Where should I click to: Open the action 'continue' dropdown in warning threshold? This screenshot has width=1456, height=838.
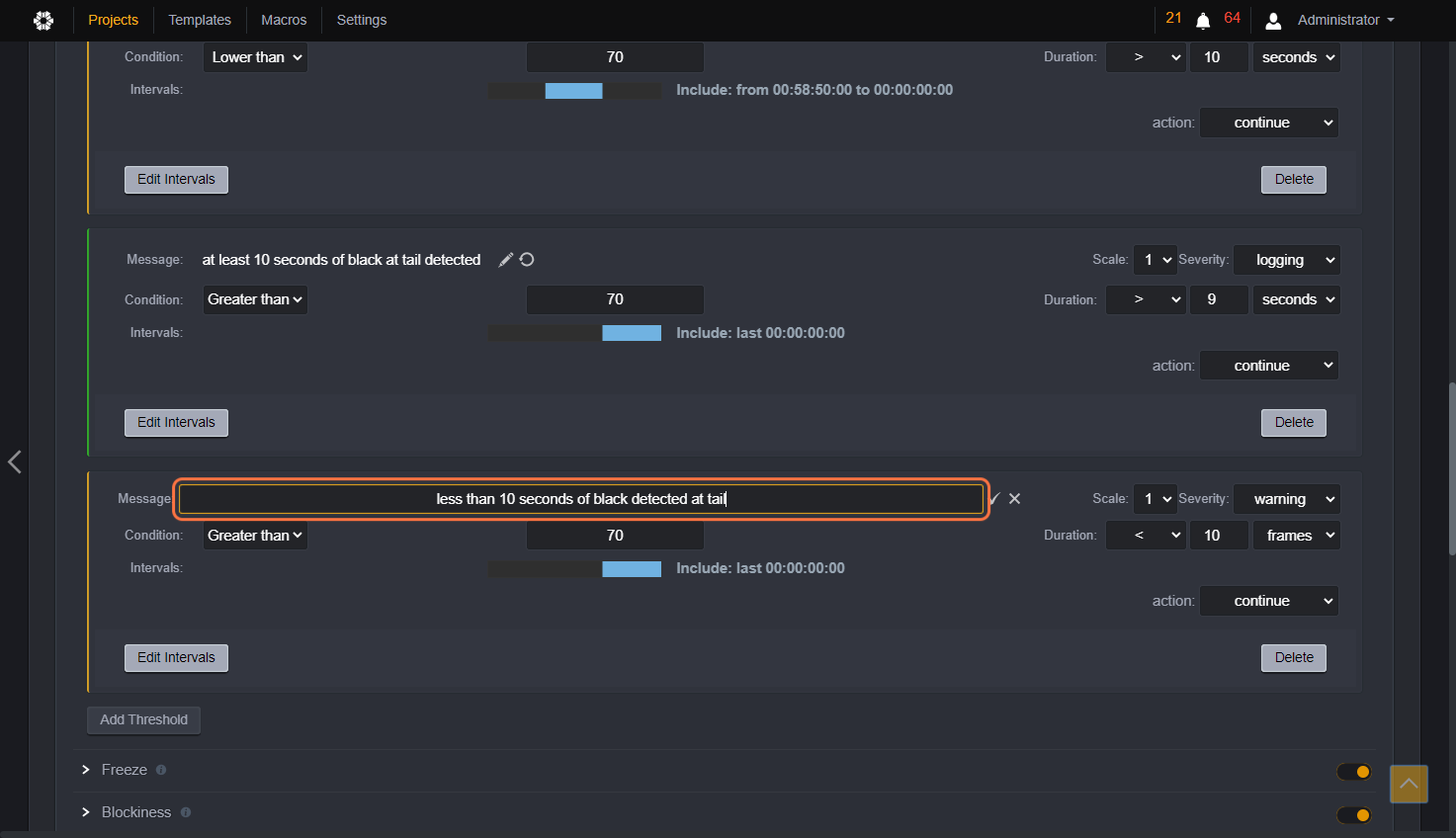pyautogui.click(x=1269, y=601)
